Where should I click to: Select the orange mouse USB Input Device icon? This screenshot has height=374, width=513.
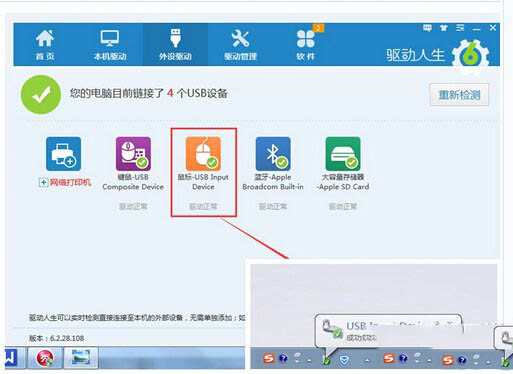click(x=203, y=154)
